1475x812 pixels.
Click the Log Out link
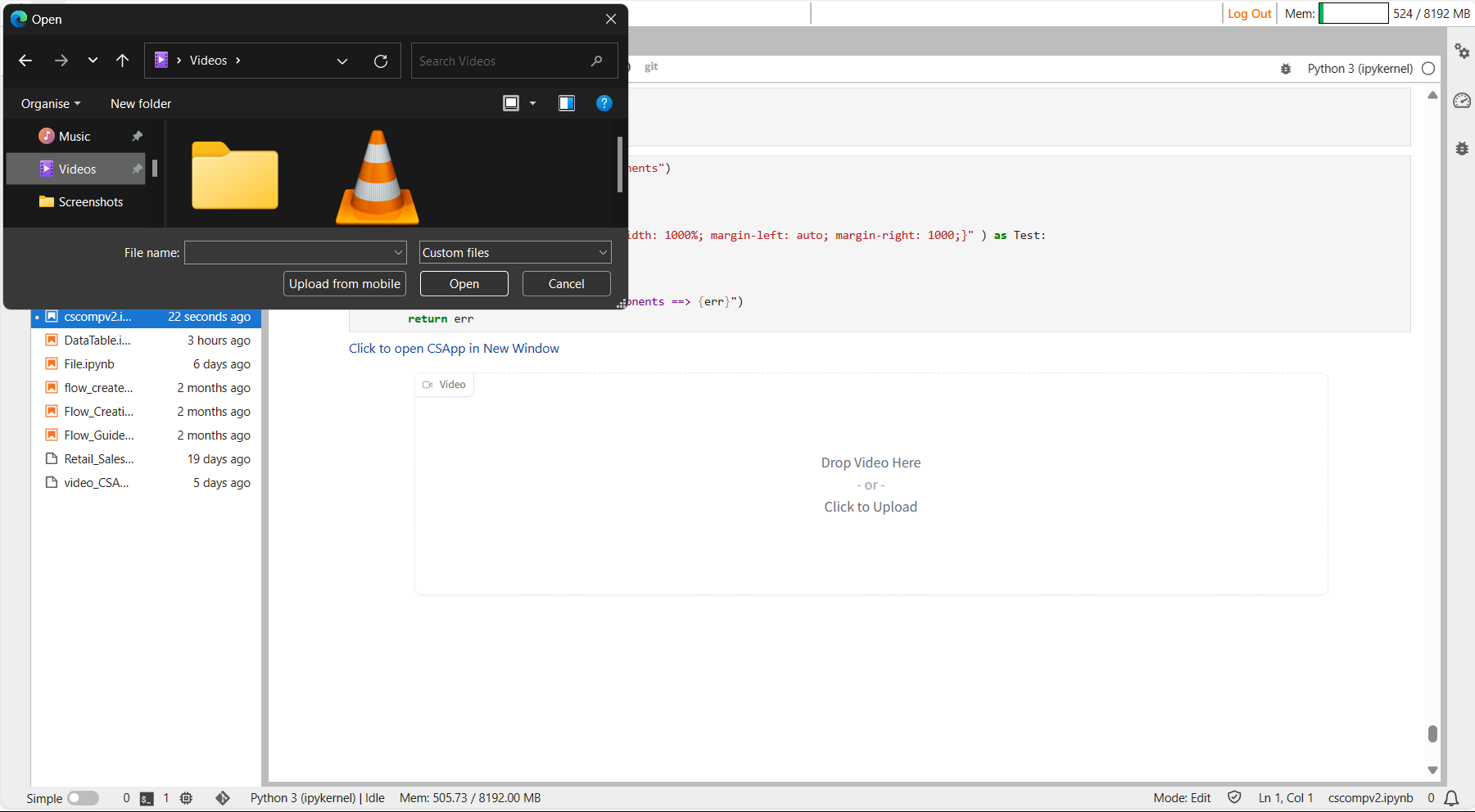pyautogui.click(x=1250, y=14)
